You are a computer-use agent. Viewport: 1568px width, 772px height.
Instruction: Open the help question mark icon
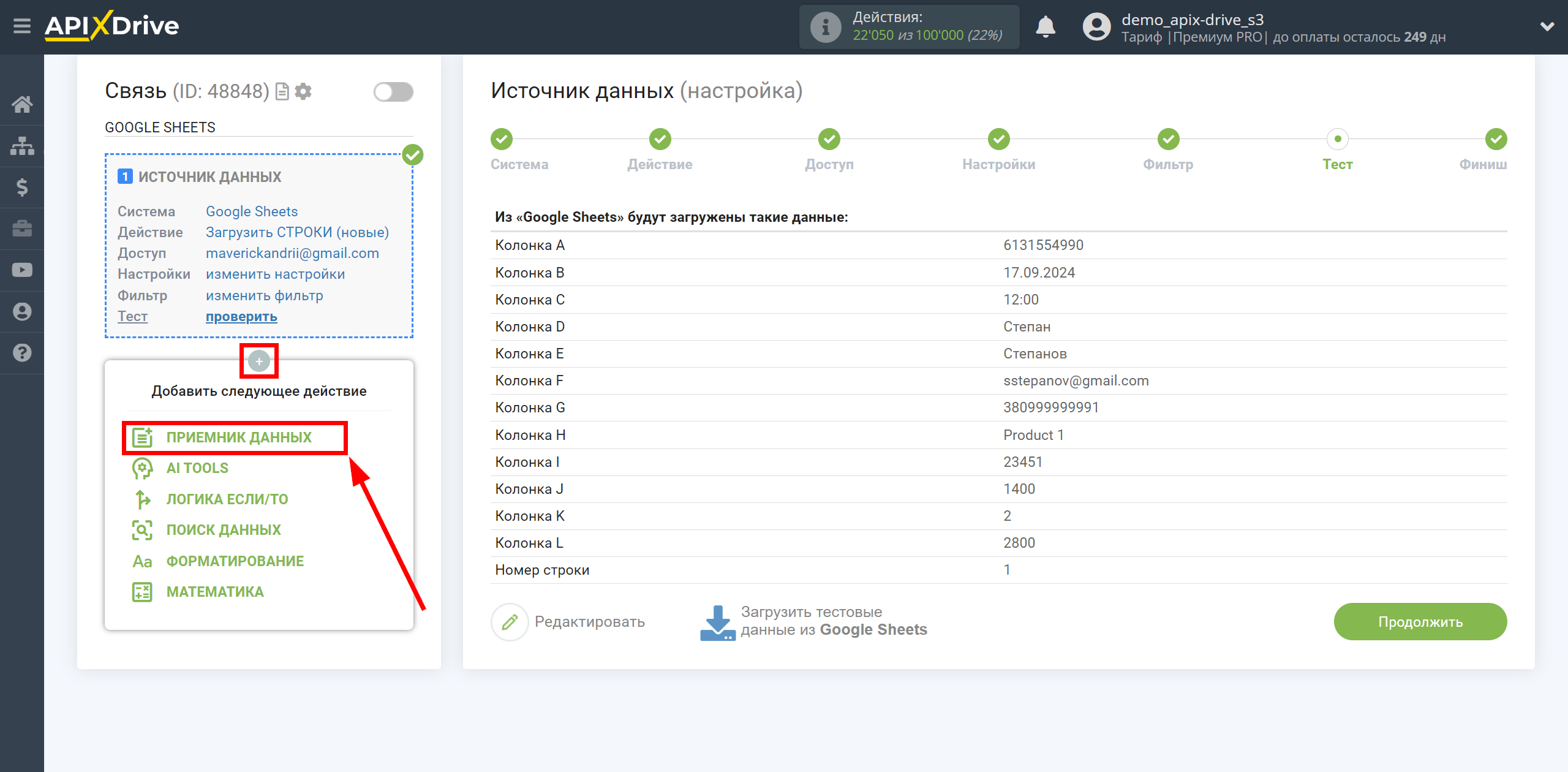click(22, 353)
